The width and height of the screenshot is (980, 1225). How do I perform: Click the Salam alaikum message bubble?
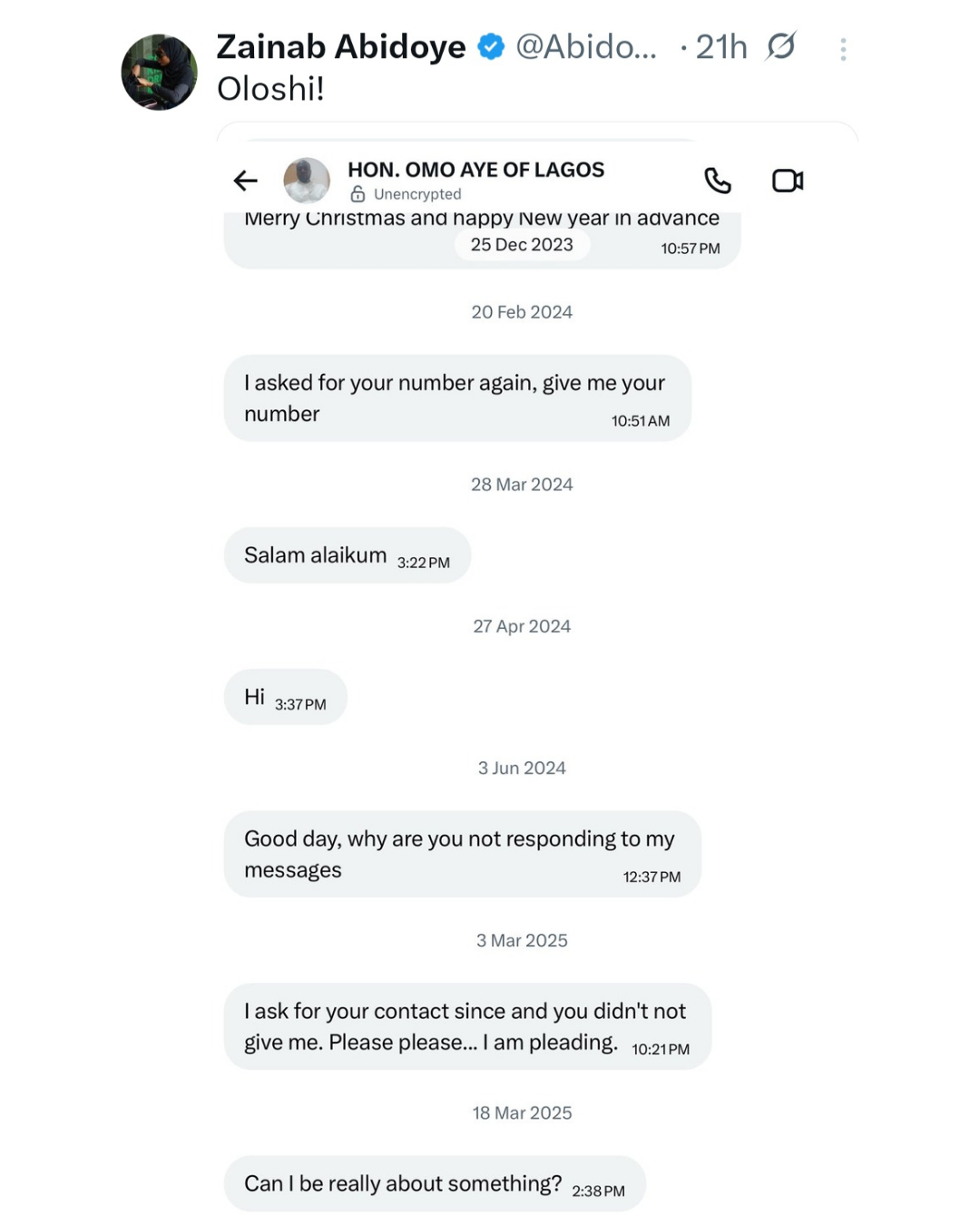coord(348,555)
